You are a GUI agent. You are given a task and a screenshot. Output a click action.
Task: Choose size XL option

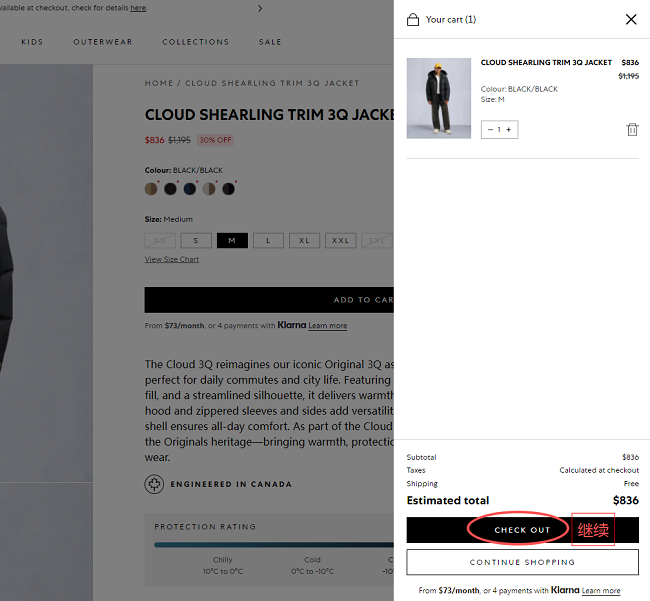tap(304, 240)
